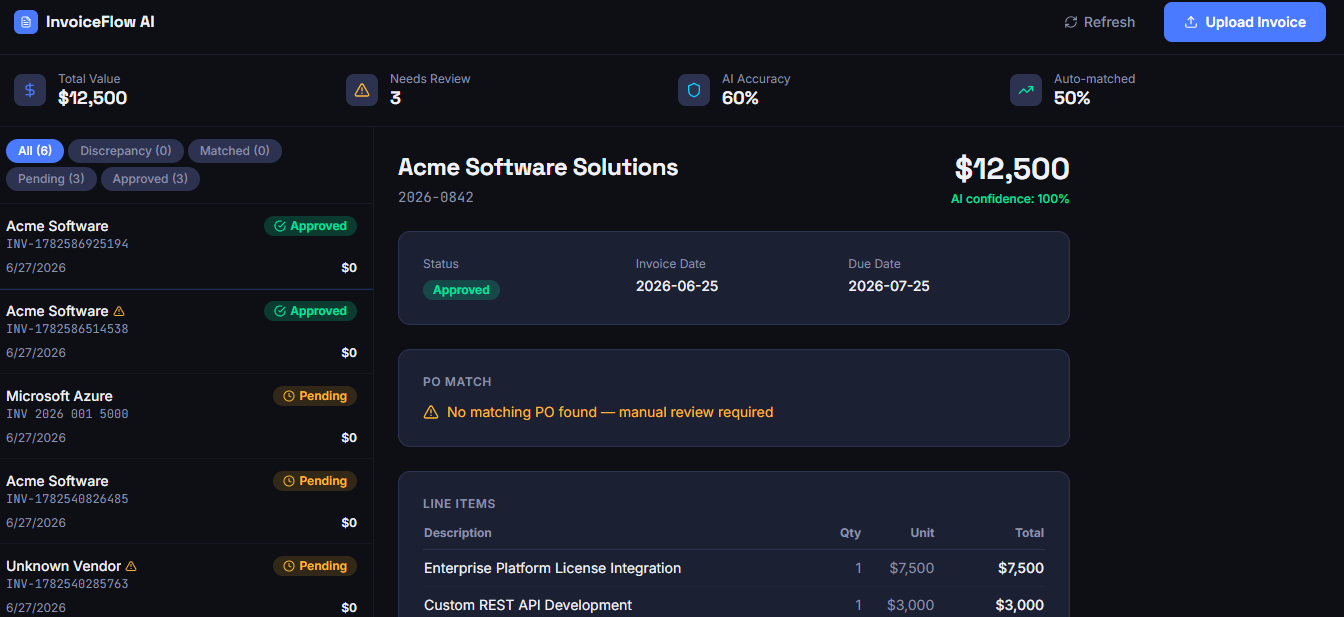Show Approved (3) invoices
This screenshot has height=617, width=1344.
tap(150, 179)
